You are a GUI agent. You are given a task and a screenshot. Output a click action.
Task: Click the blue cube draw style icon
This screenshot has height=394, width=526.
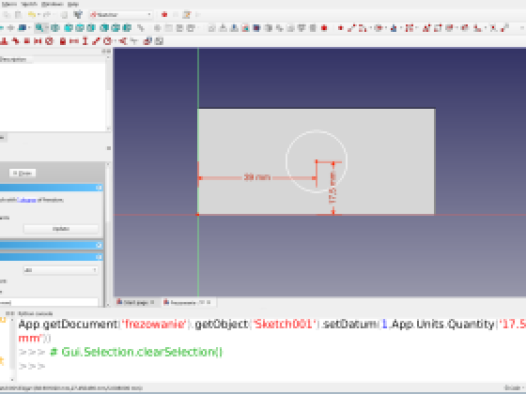22,28
